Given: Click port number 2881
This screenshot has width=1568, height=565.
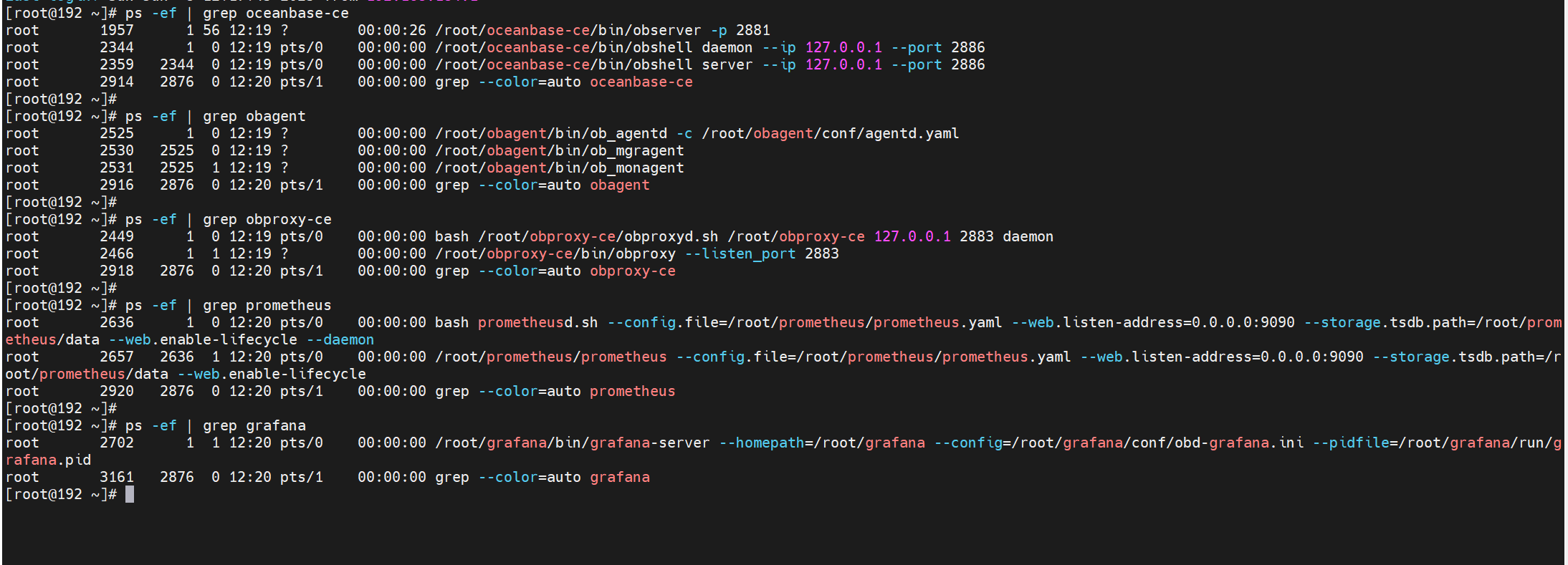Looking at the screenshot, I should pos(753,30).
